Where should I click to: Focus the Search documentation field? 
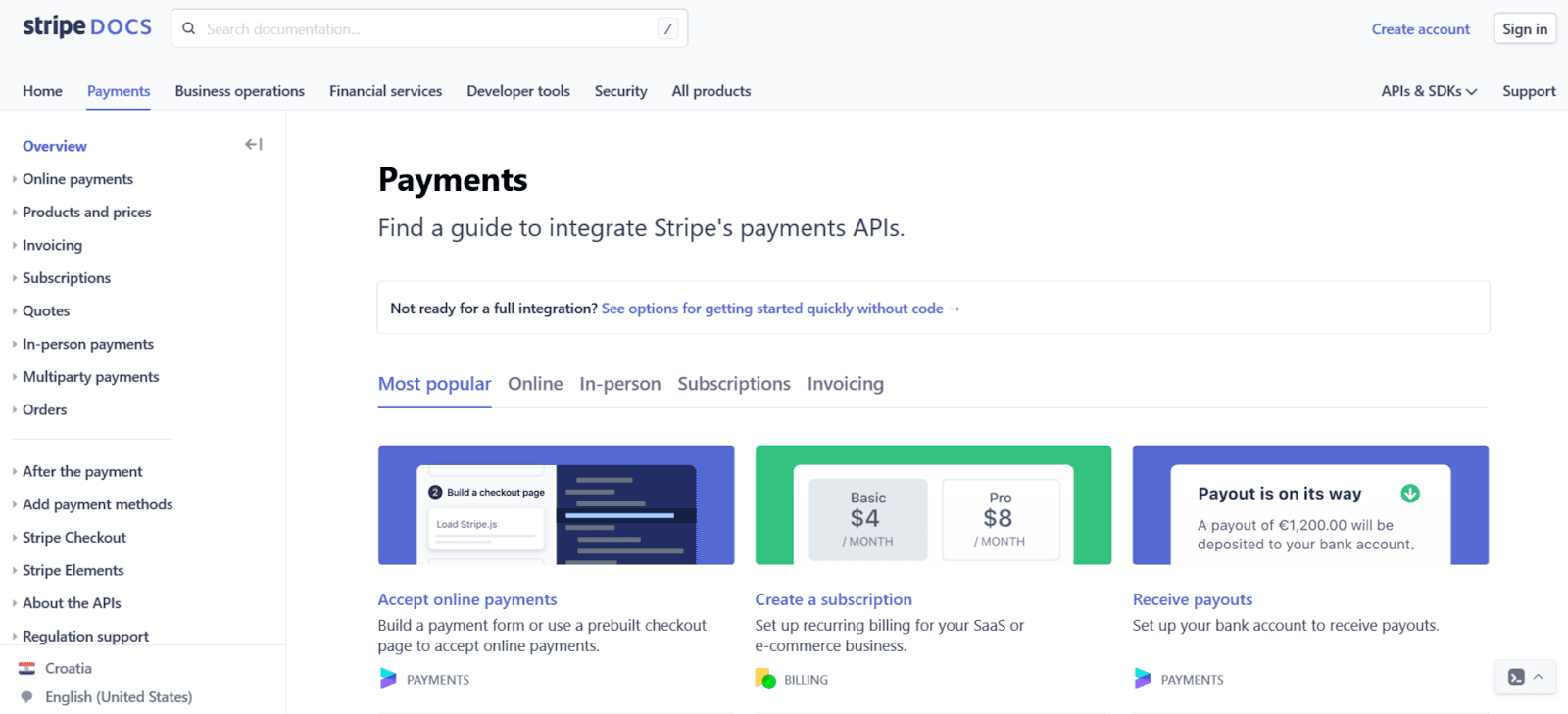tap(428, 29)
